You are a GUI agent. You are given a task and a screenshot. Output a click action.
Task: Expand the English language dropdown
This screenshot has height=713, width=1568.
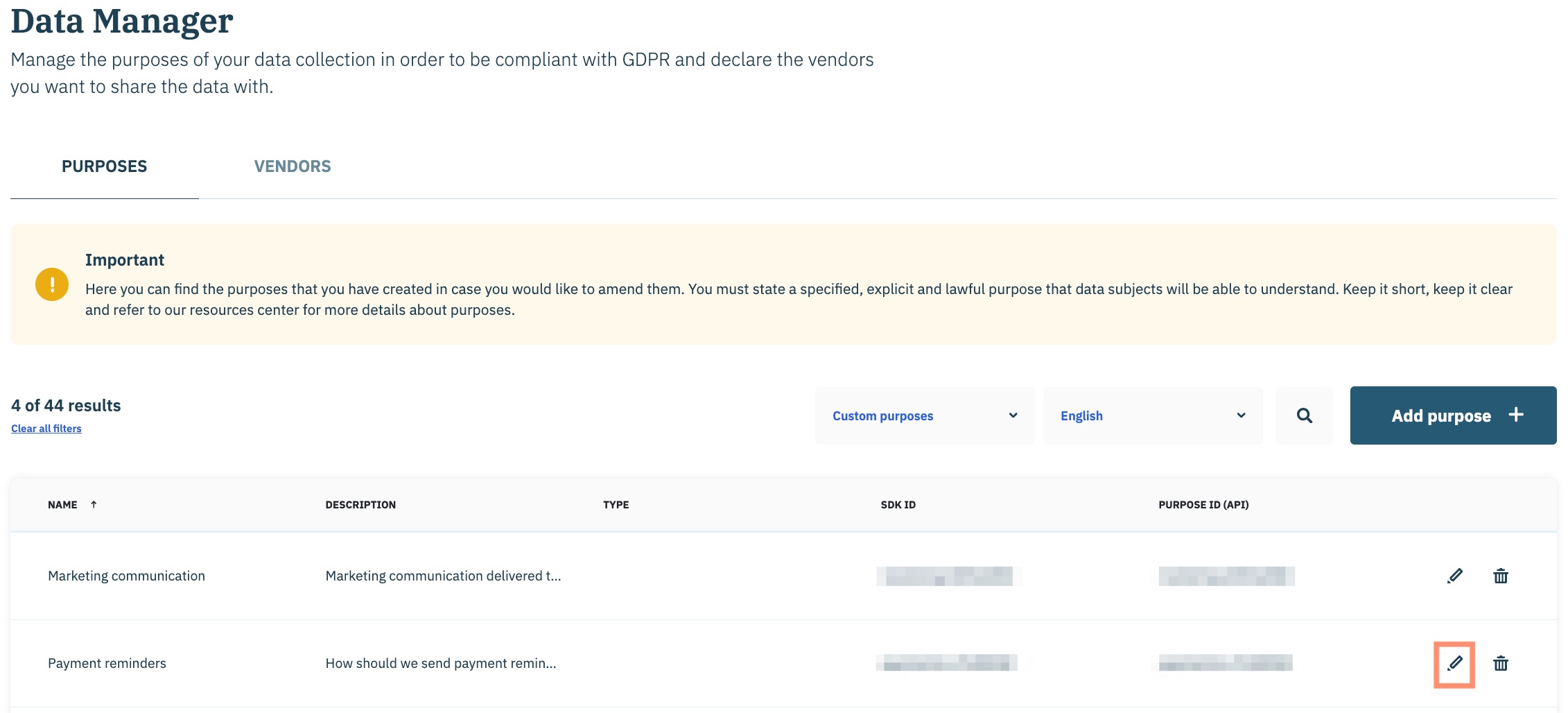pos(1152,415)
